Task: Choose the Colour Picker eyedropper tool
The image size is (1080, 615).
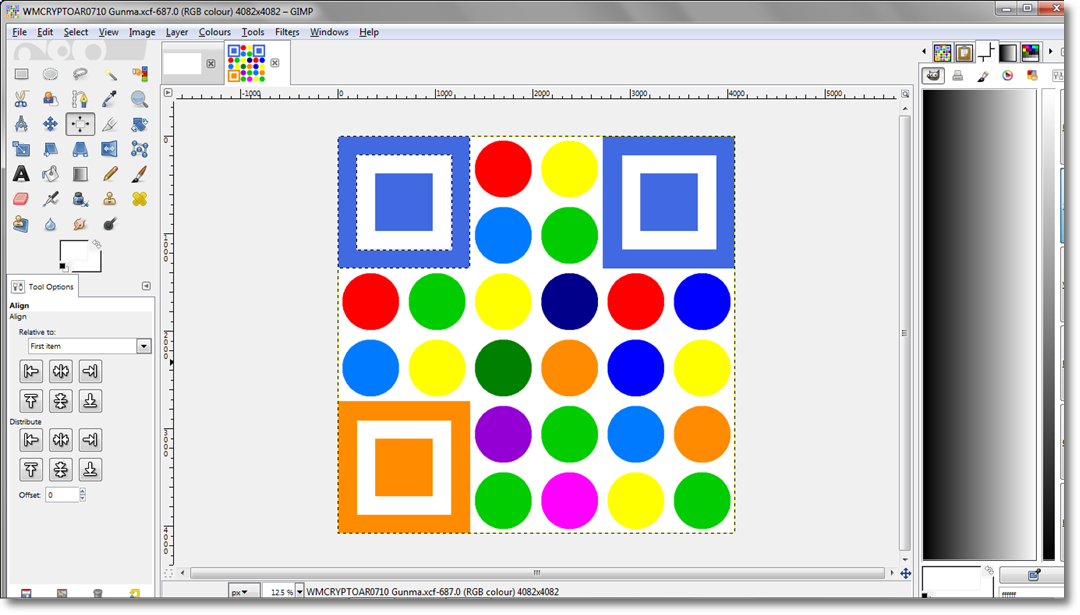Action: pyautogui.click(x=110, y=99)
